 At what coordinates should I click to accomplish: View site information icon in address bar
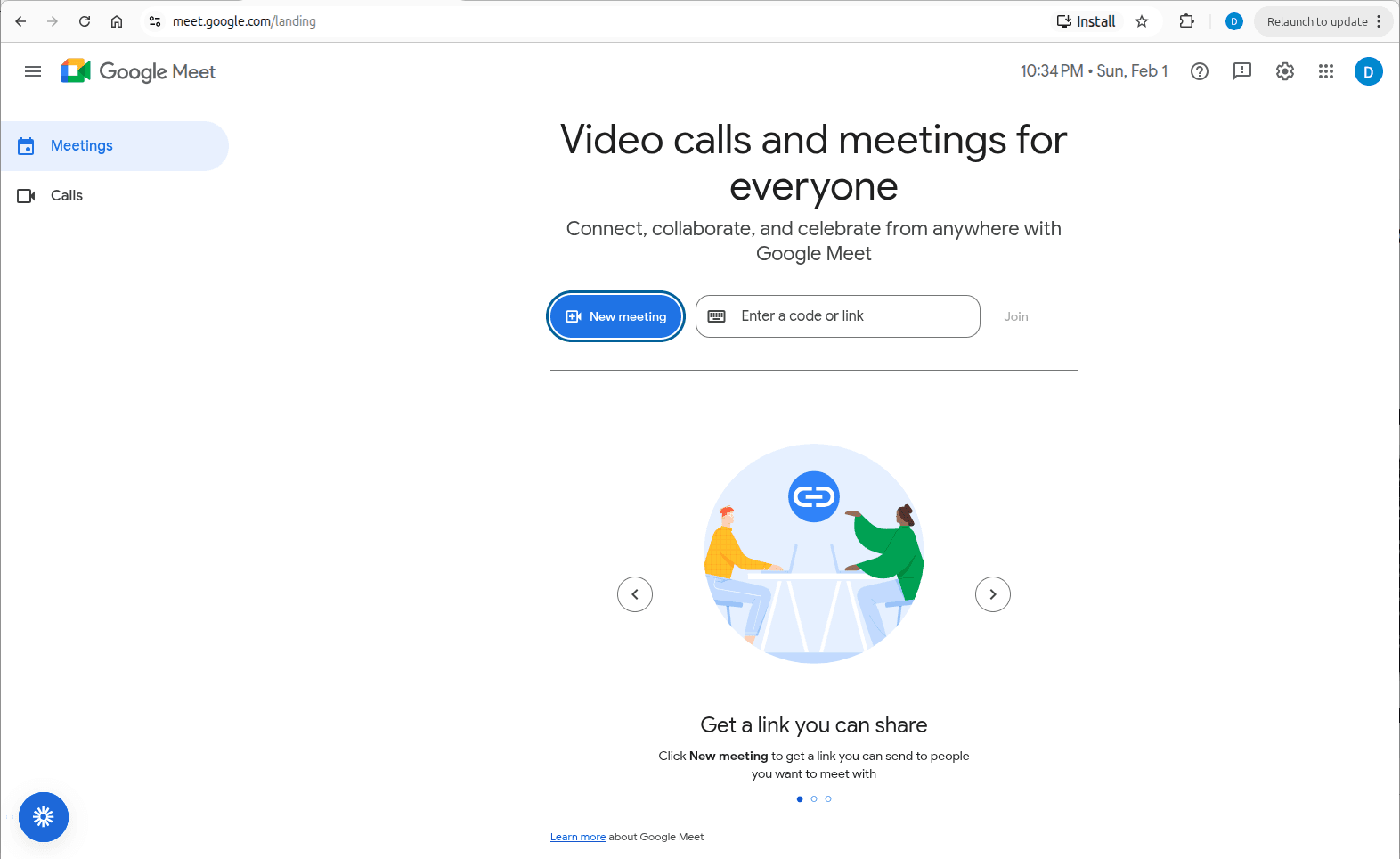pos(155,21)
